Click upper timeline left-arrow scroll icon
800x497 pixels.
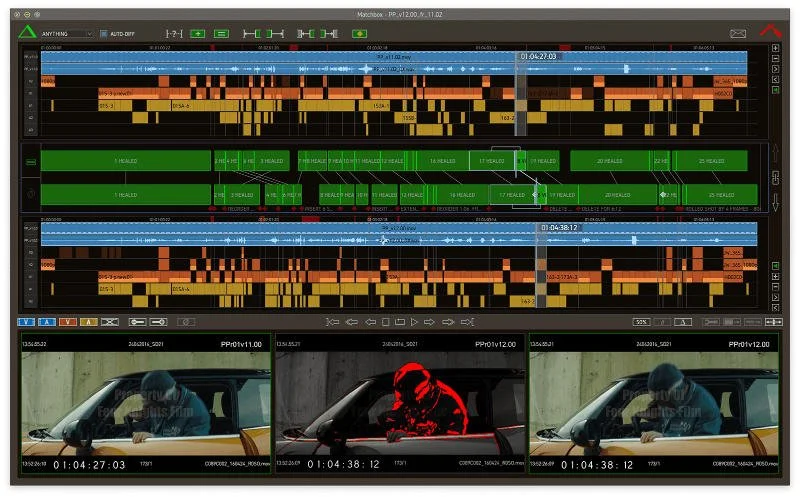click(x=776, y=79)
